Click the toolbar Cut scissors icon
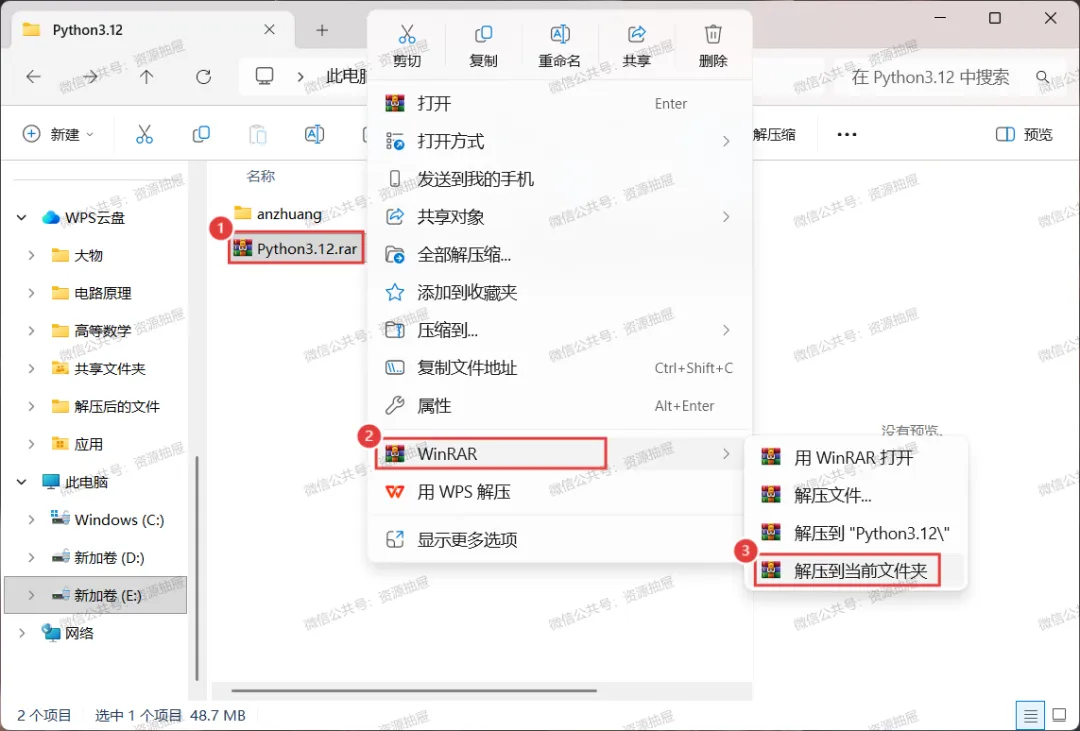The image size is (1080, 731). [x=144, y=134]
